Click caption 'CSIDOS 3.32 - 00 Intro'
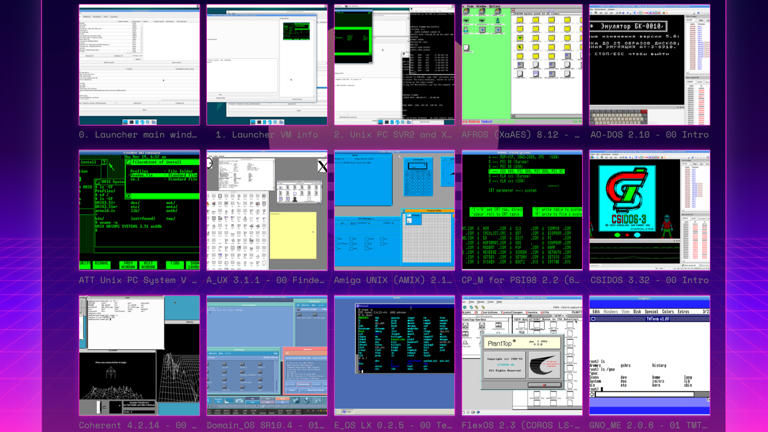The width and height of the screenshot is (768, 432). tap(649, 280)
